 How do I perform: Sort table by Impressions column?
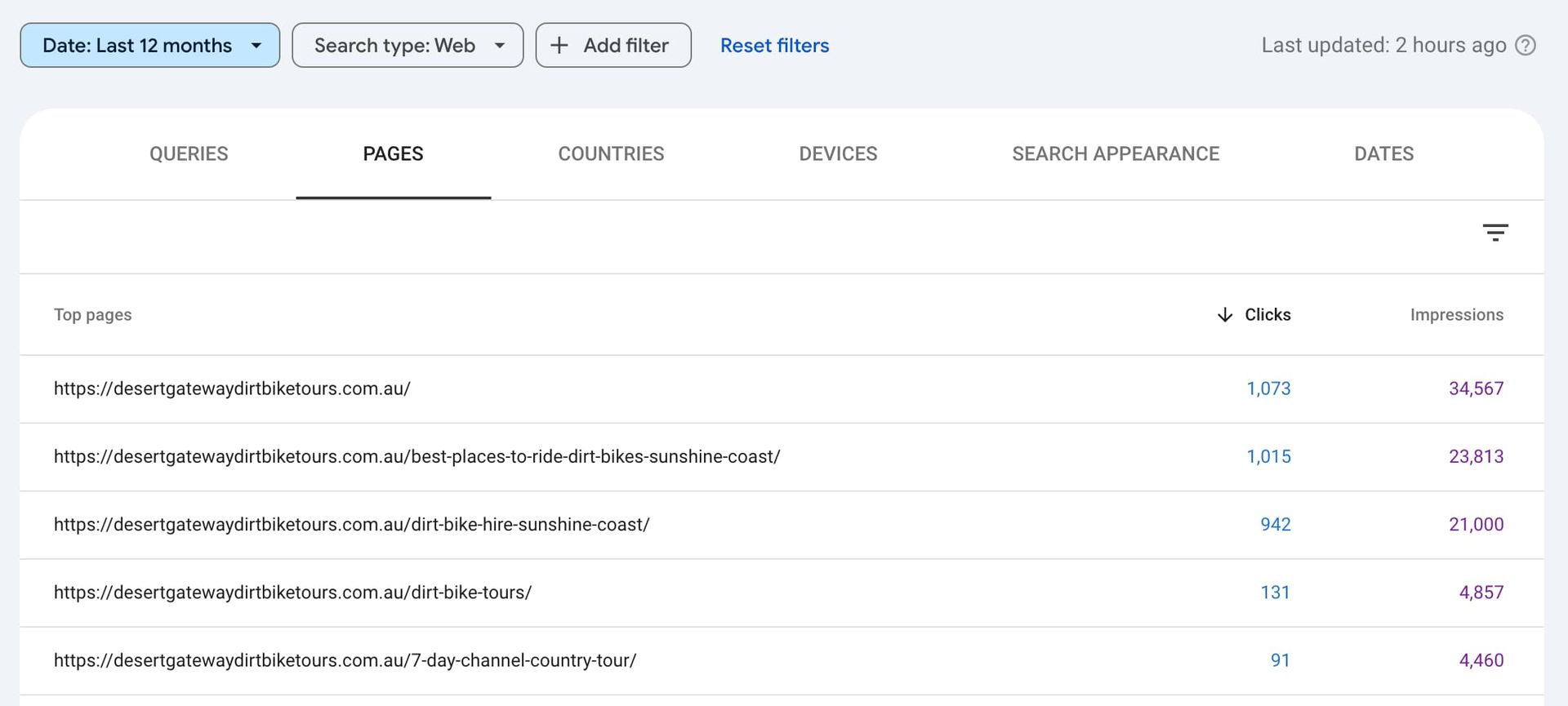click(1456, 315)
